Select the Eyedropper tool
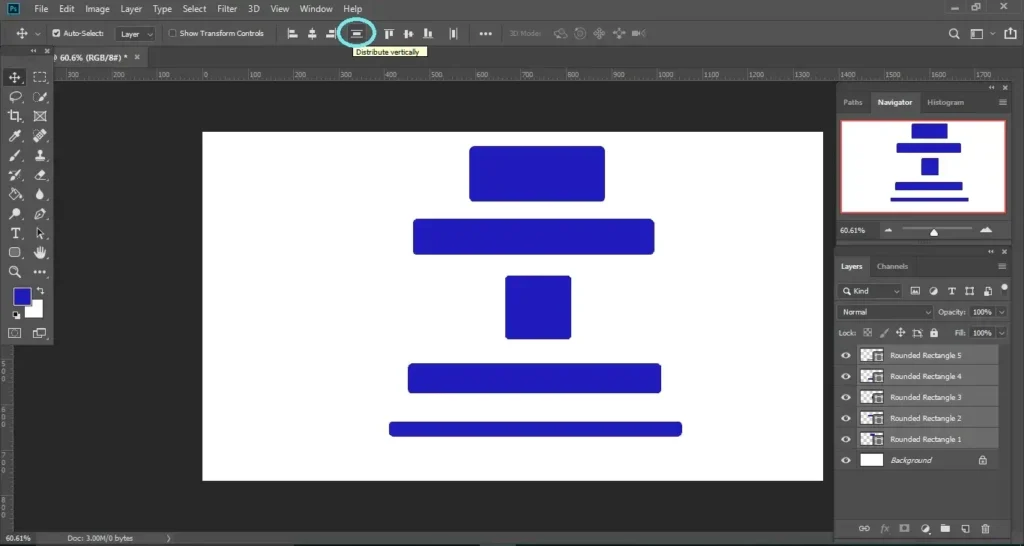This screenshot has height=546, width=1024. coord(14,136)
